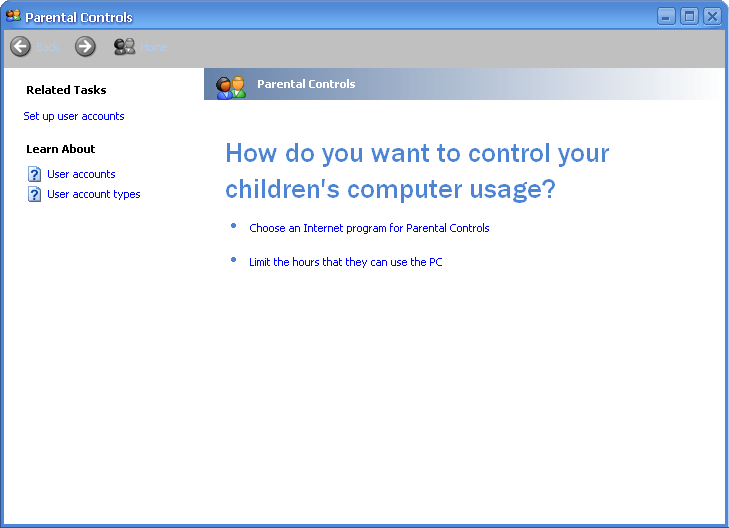729x528 pixels.
Task: Click the Parental Controls header people icon
Action: coord(231,87)
